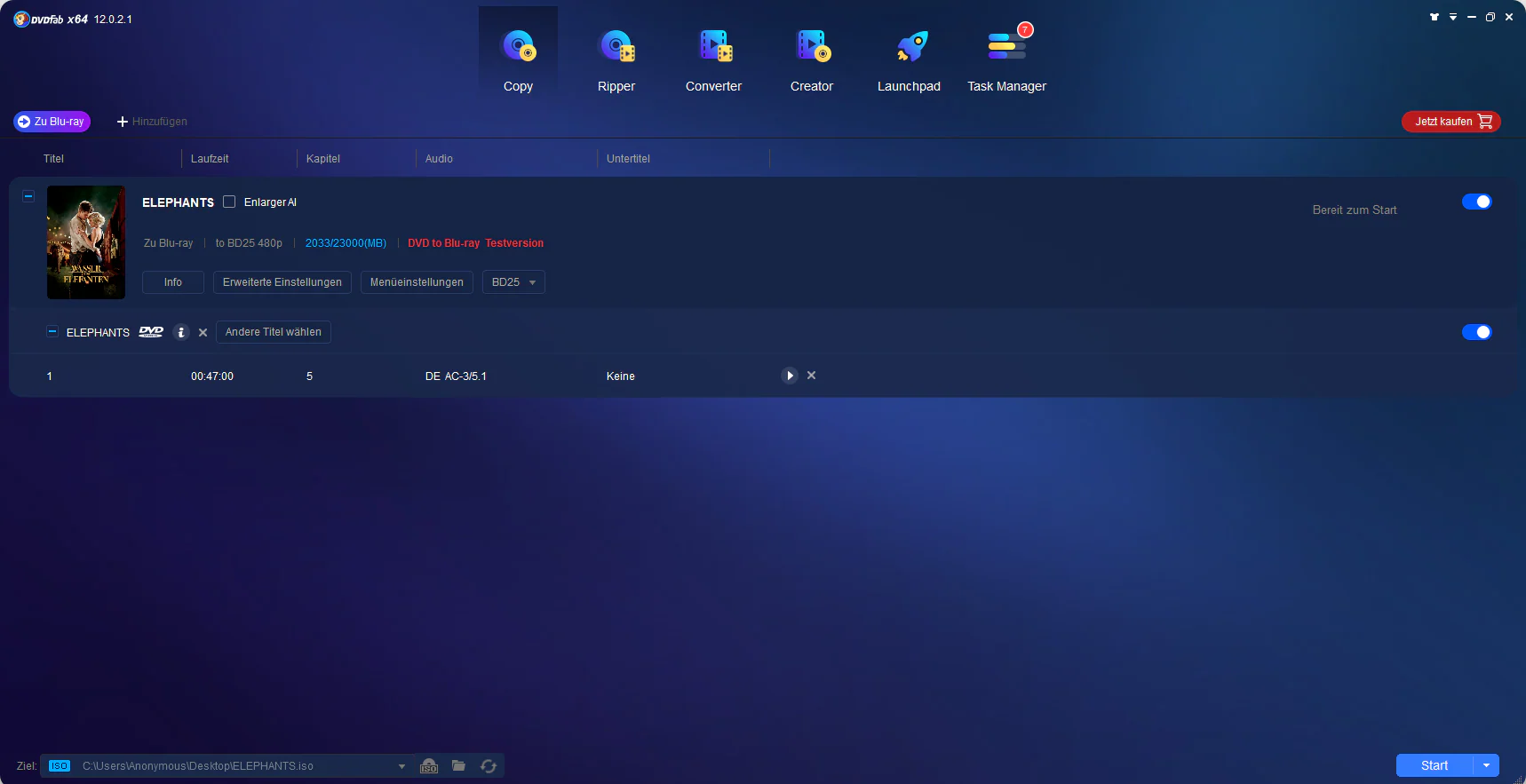Click the skin (shirt) icon in the title bar
Screen dimensions: 1526x784
(x=1434, y=17)
